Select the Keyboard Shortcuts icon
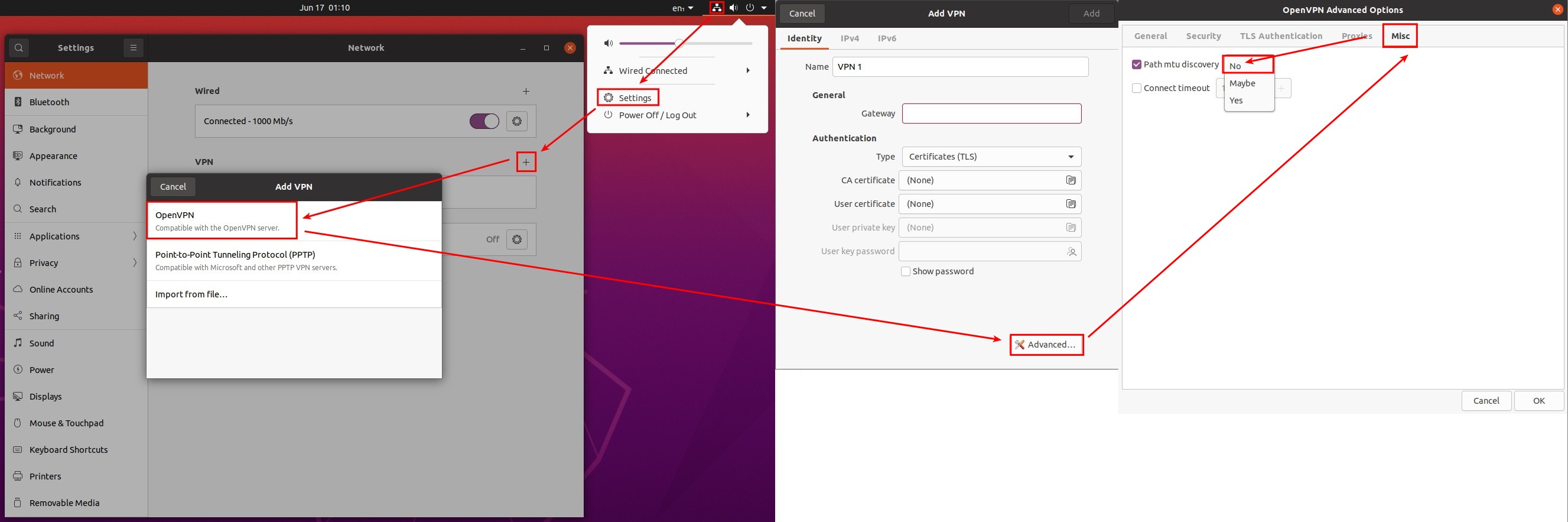This screenshot has width=1568, height=522. tap(18, 449)
